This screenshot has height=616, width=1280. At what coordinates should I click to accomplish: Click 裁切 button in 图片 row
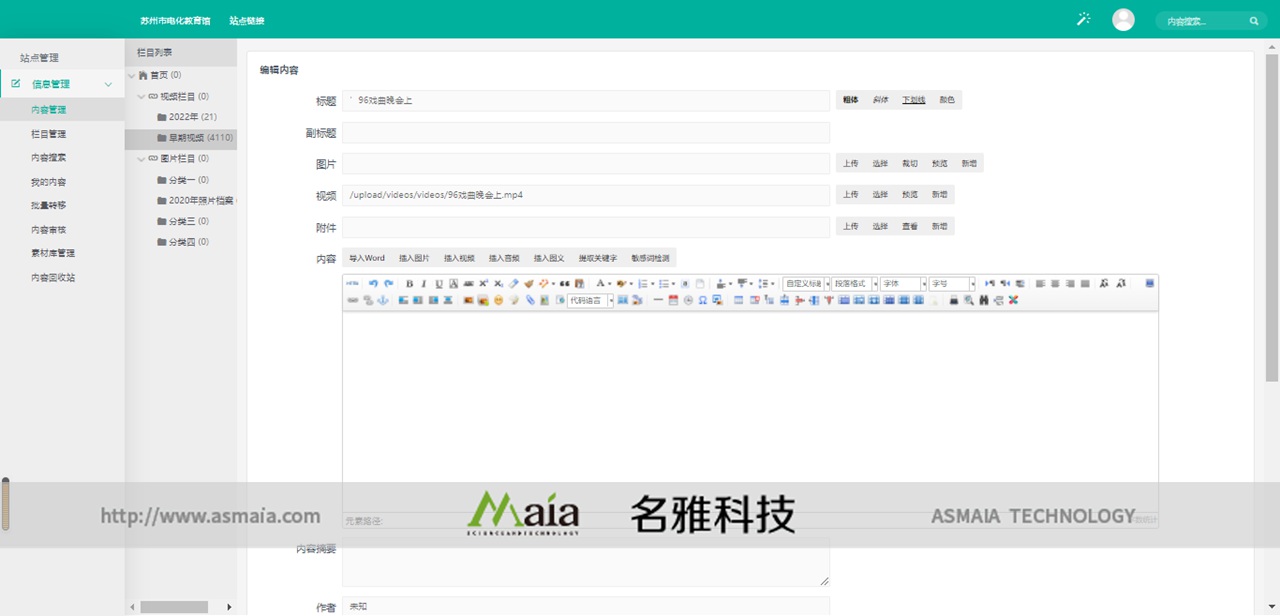909,164
